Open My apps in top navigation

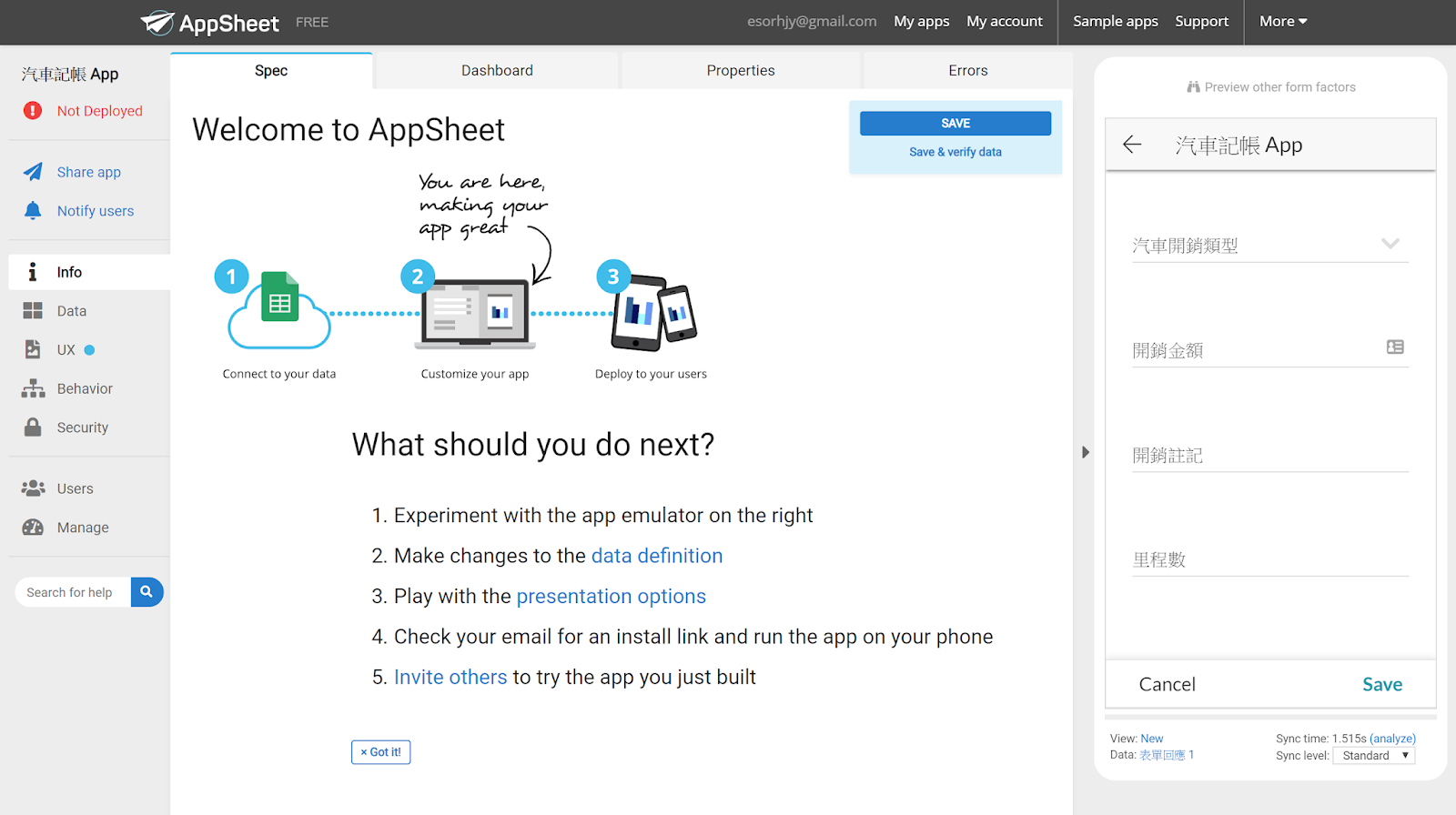[x=922, y=21]
